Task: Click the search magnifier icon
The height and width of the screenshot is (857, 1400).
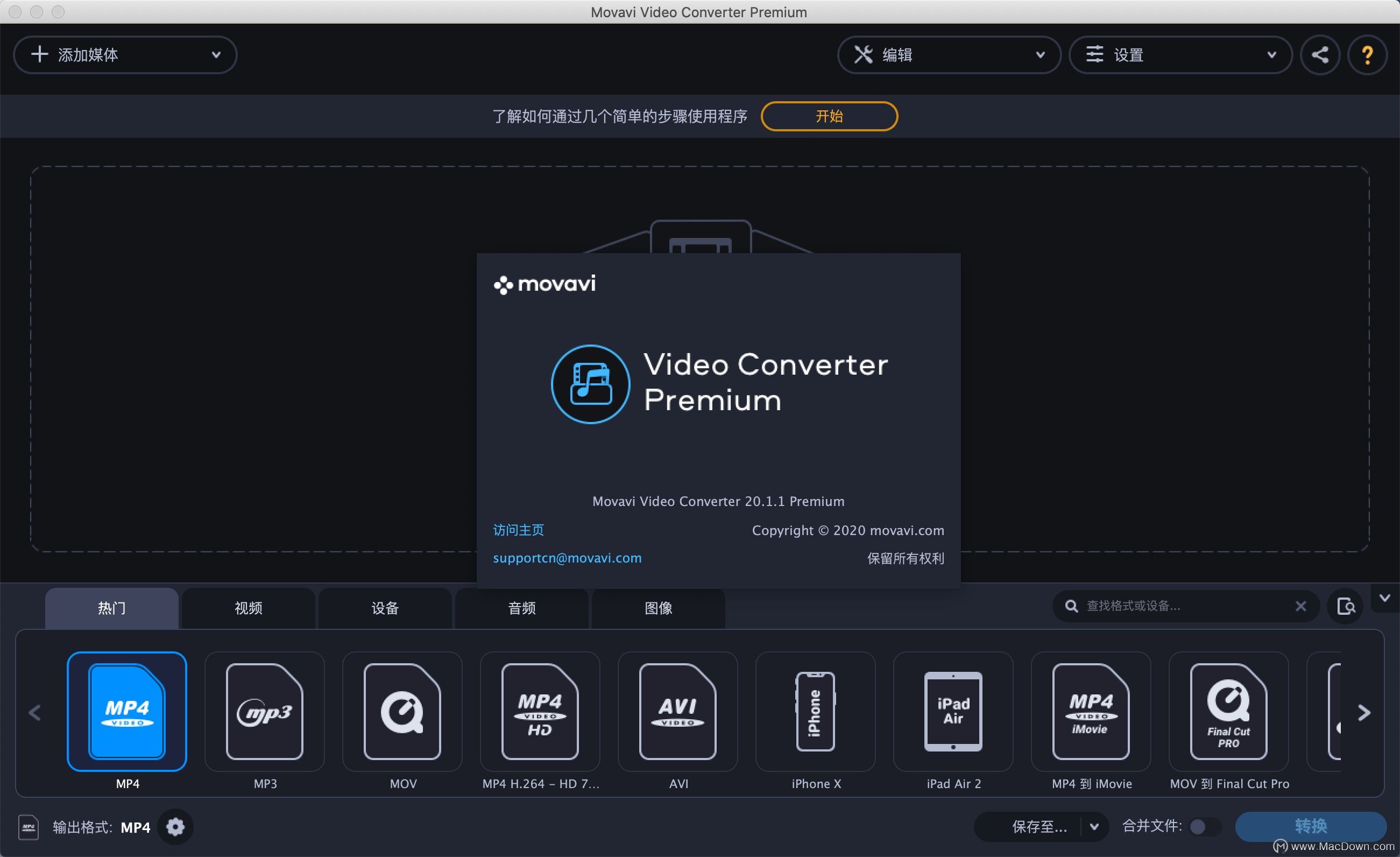Action: click(1072, 606)
